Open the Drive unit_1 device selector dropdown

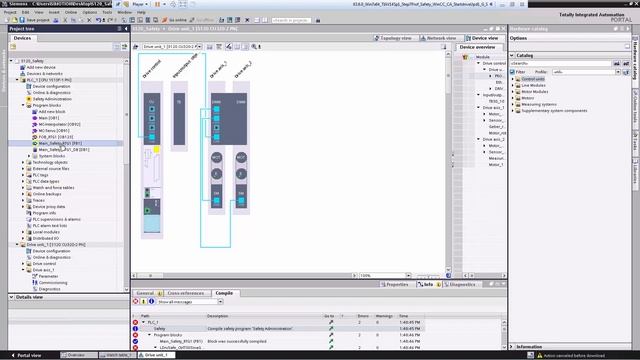click(200, 47)
